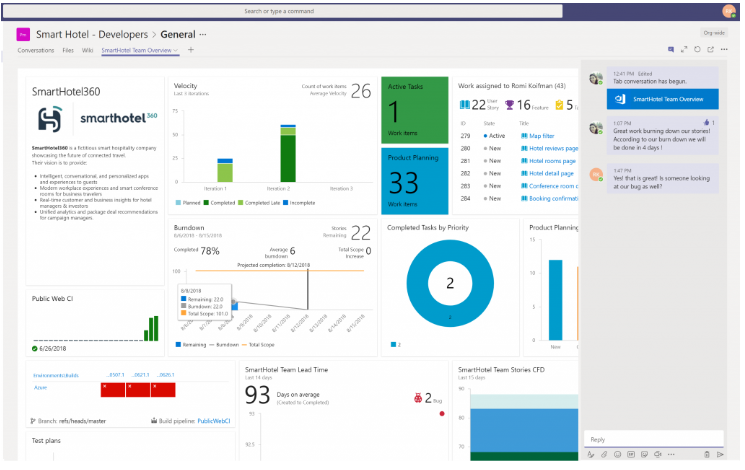
Task: Send the reply message
Action: 720,455
